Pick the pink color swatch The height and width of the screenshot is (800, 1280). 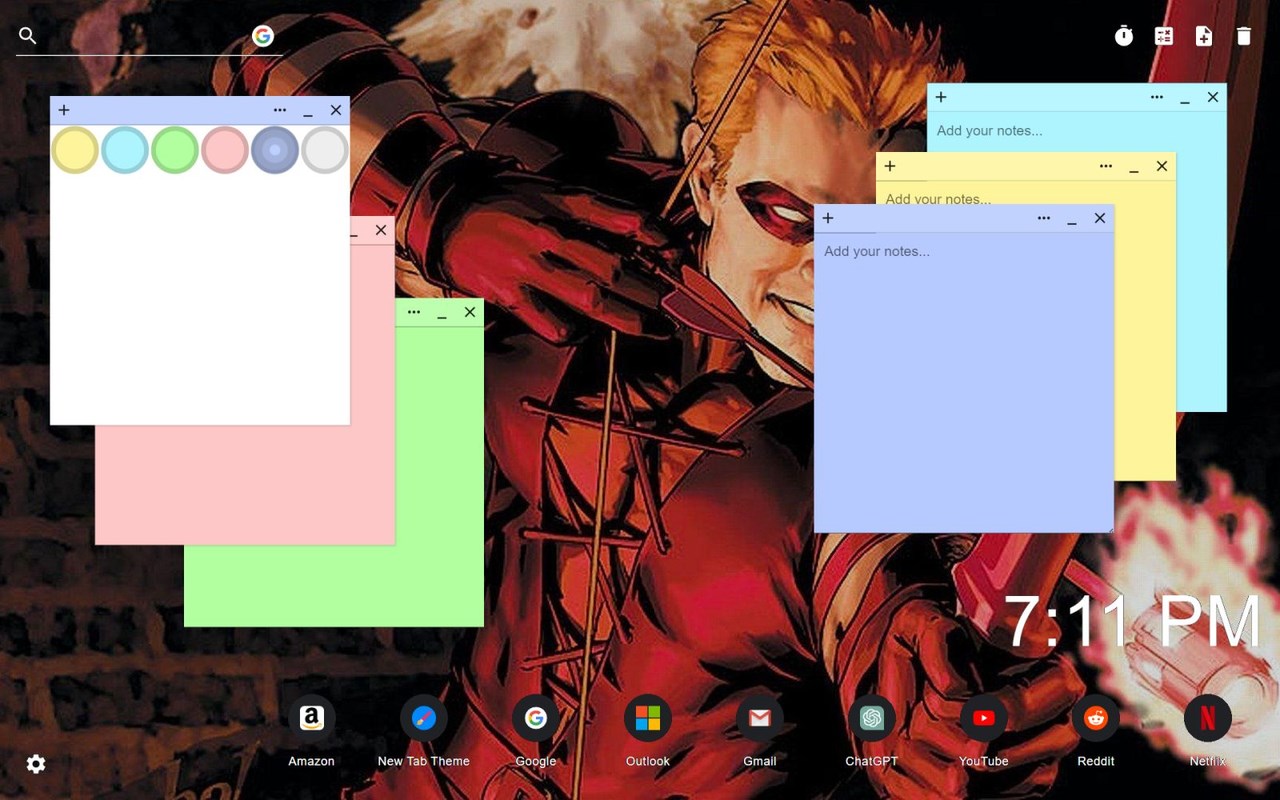(225, 150)
